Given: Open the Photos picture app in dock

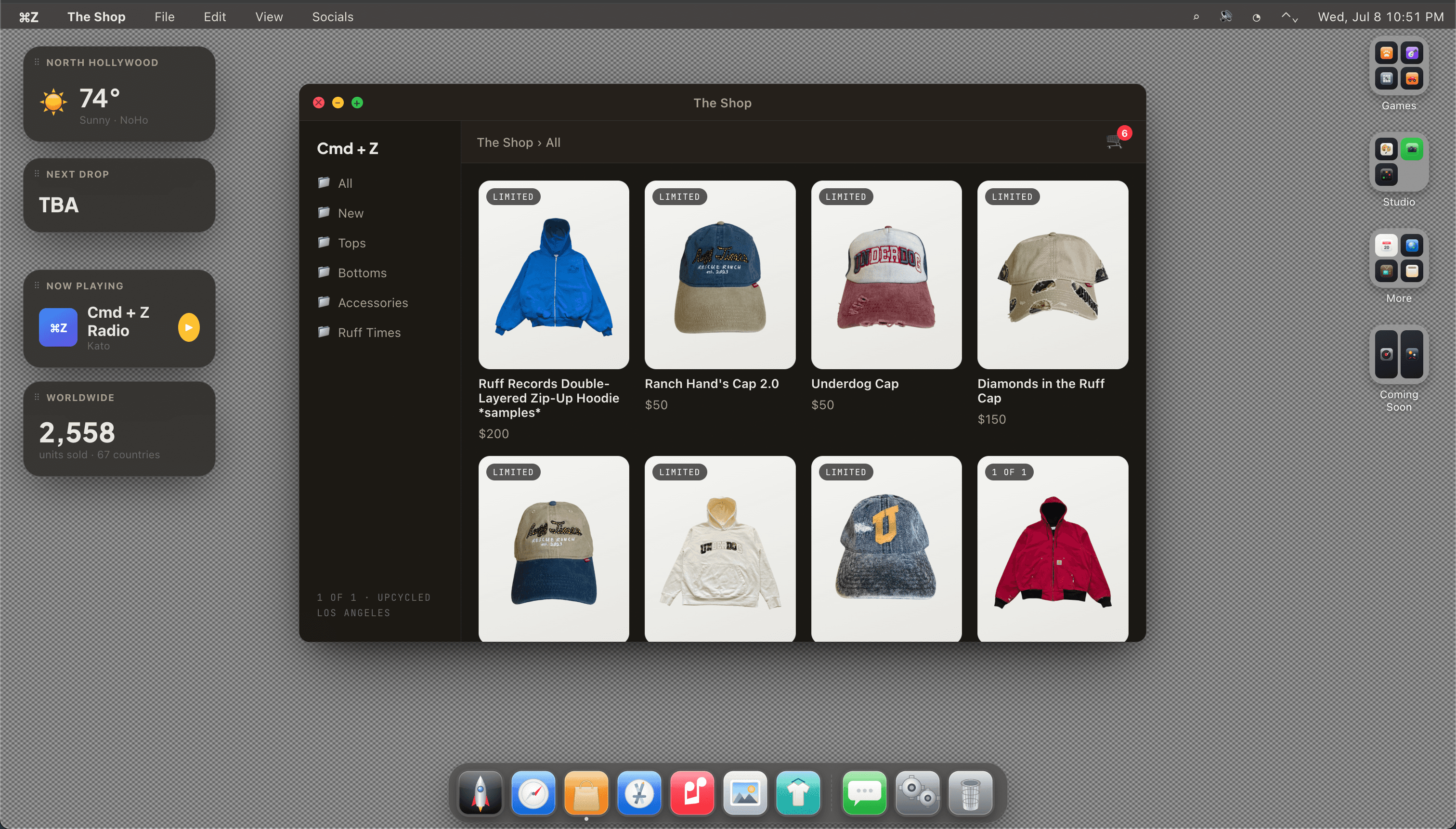Looking at the screenshot, I should coord(745,793).
